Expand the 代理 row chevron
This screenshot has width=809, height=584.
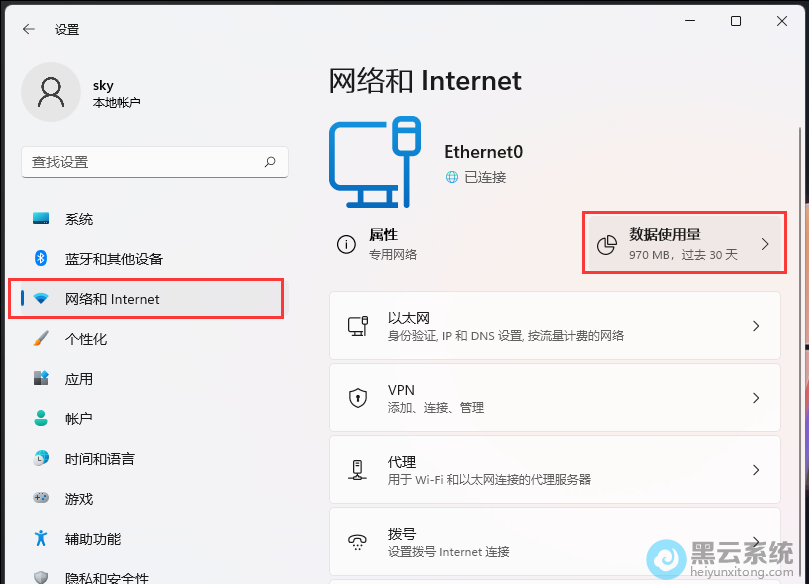[757, 469]
